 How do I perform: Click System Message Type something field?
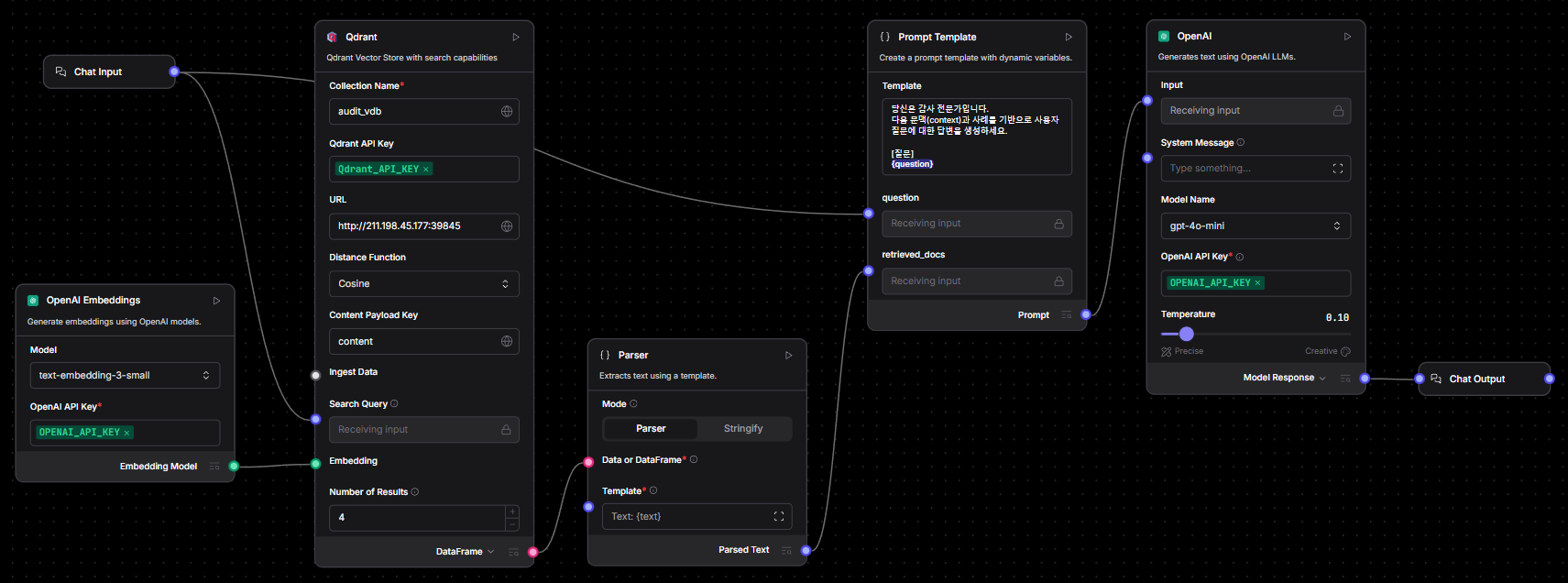[1255, 169]
